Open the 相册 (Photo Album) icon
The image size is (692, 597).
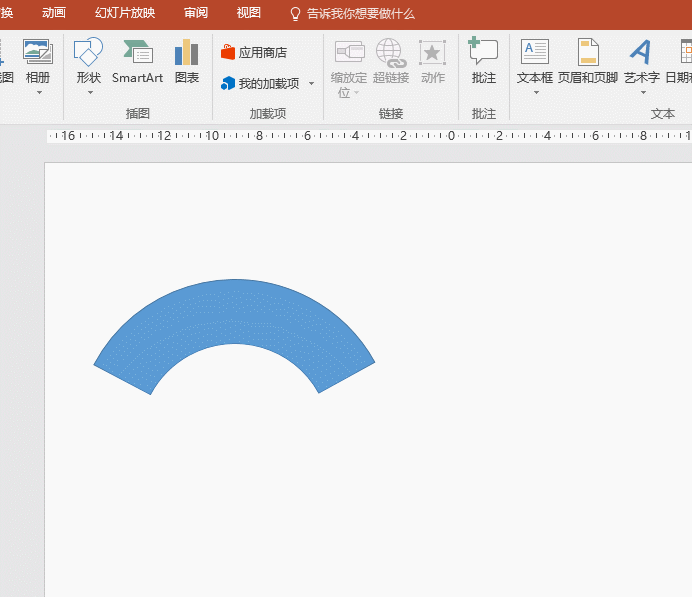tap(38, 54)
